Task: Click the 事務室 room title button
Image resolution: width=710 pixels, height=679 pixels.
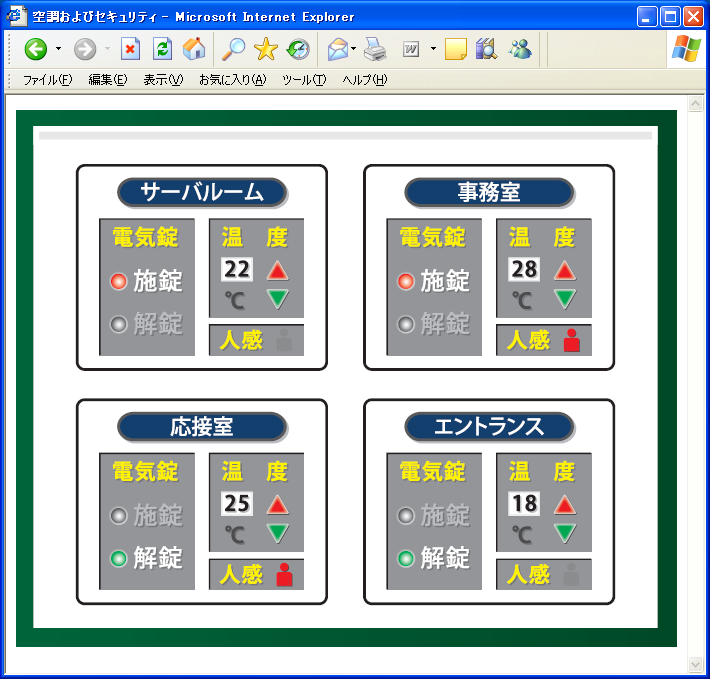Action: coord(489,192)
